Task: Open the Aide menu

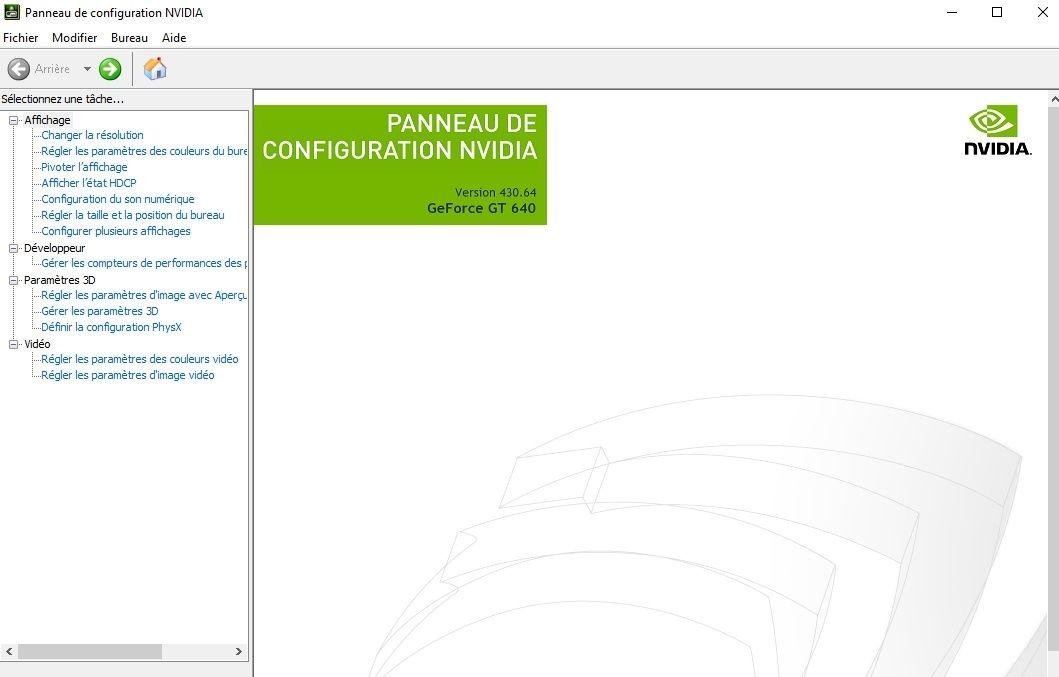Action: click(x=174, y=38)
